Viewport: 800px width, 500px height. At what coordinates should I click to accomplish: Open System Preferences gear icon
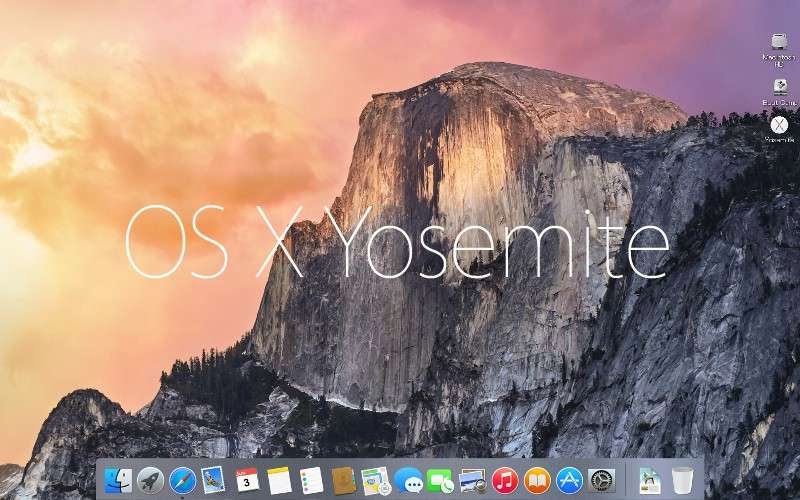pos(601,480)
